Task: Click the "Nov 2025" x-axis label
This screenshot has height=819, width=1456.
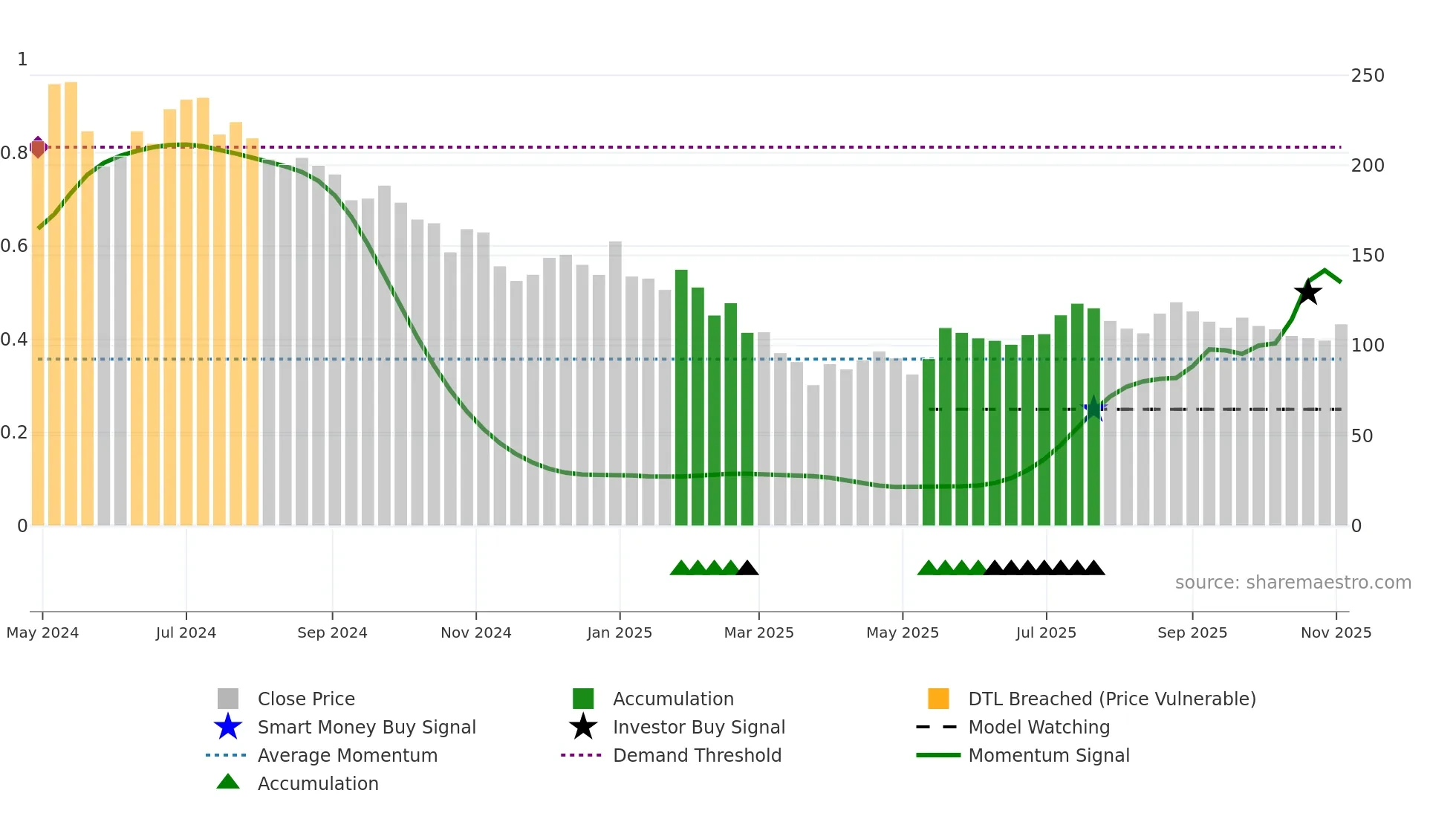Action: 1336,632
